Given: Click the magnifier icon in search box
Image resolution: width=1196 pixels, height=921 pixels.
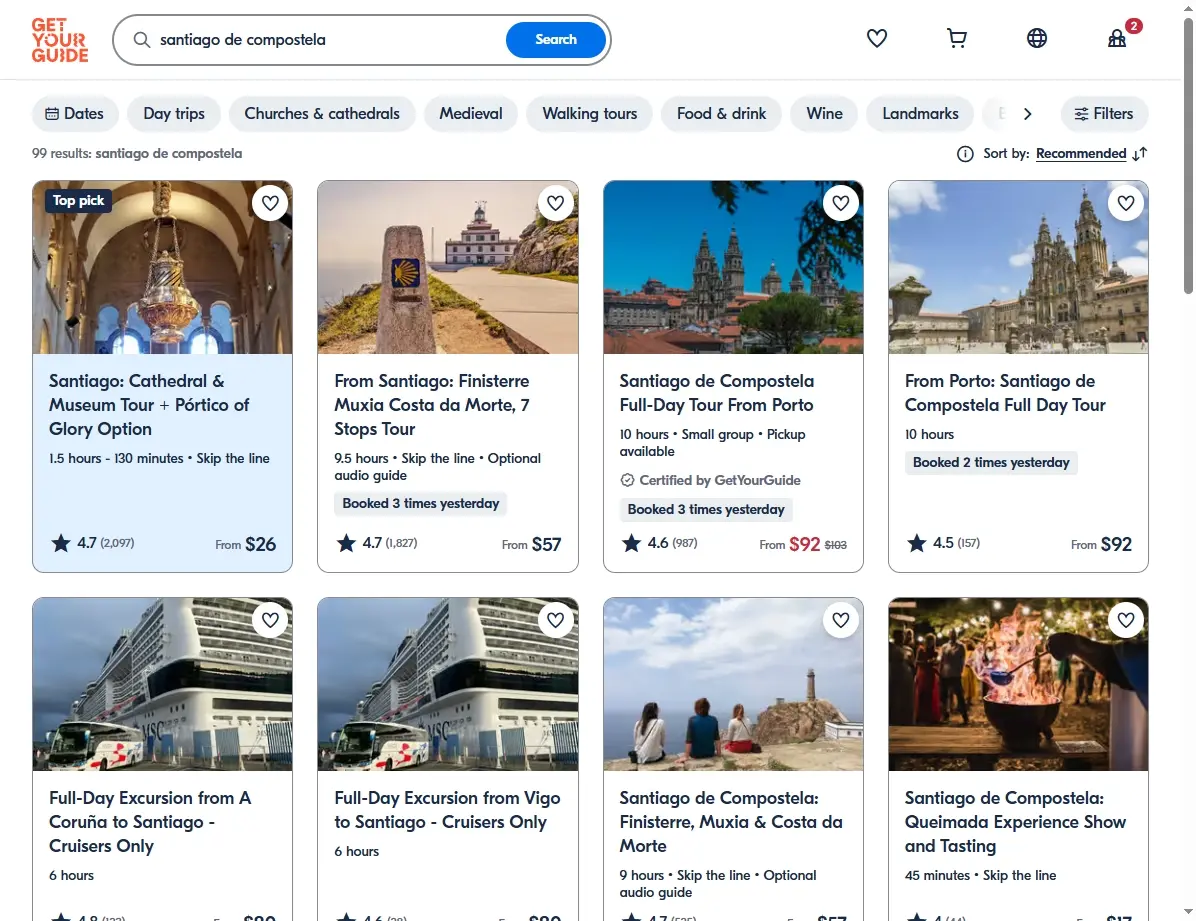Looking at the screenshot, I should 142,40.
